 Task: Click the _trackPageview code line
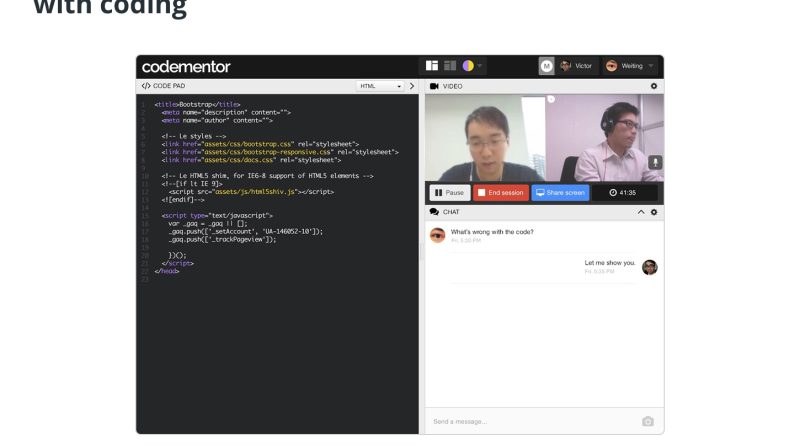[222, 239]
